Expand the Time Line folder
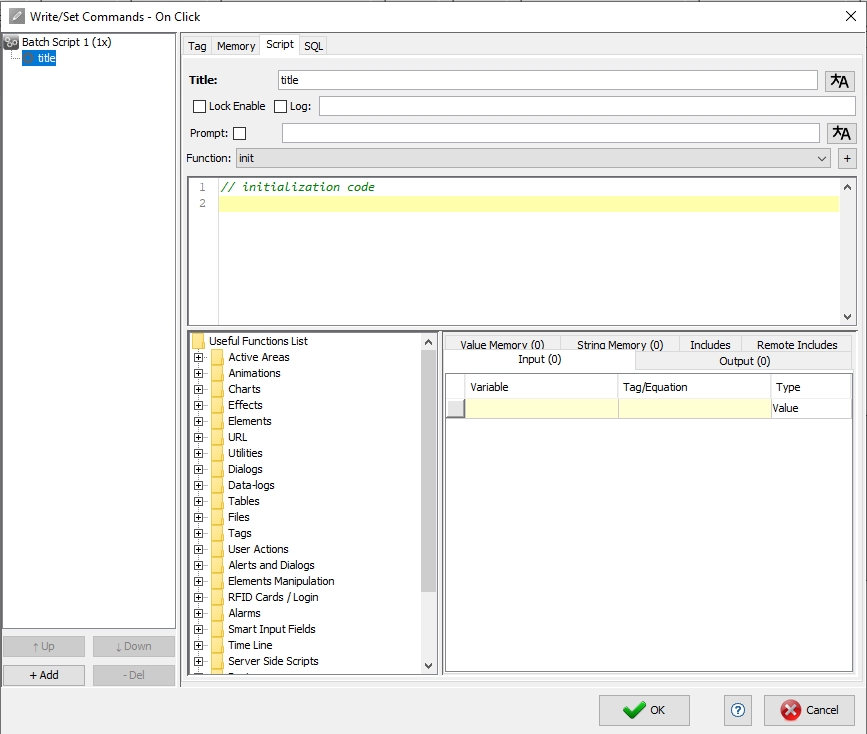 pyautogui.click(x=199, y=645)
